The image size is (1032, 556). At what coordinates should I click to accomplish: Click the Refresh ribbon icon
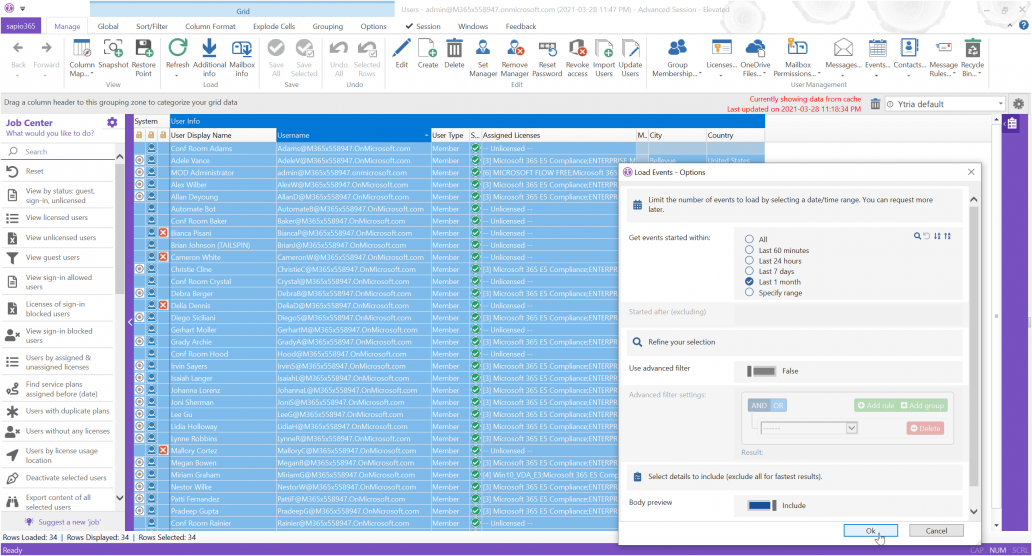(177, 49)
